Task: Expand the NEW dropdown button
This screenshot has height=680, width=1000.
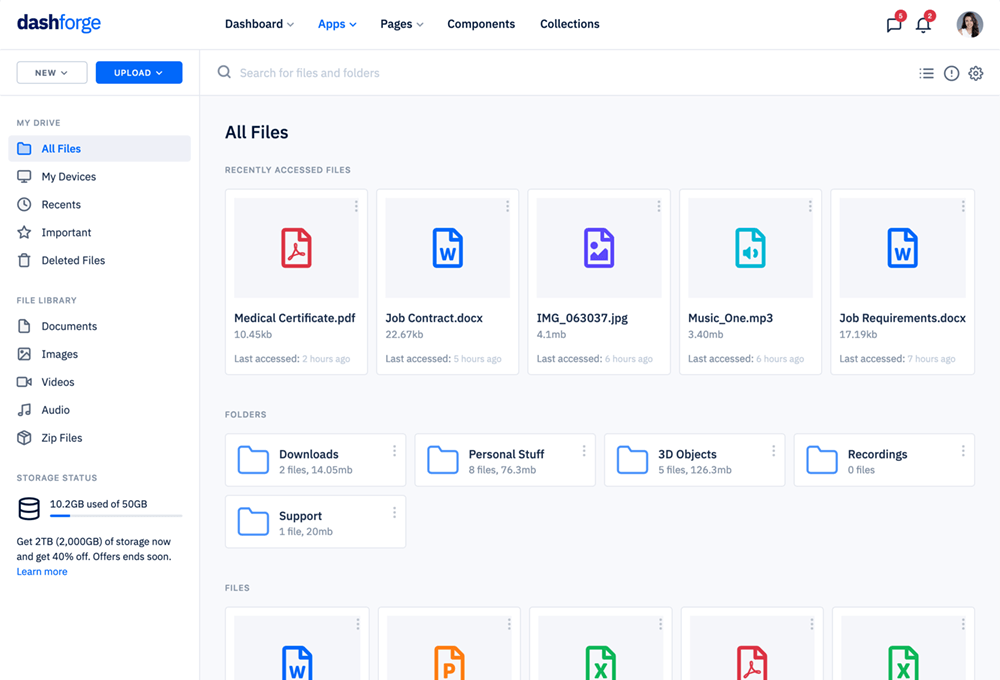Action: point(52,73)
